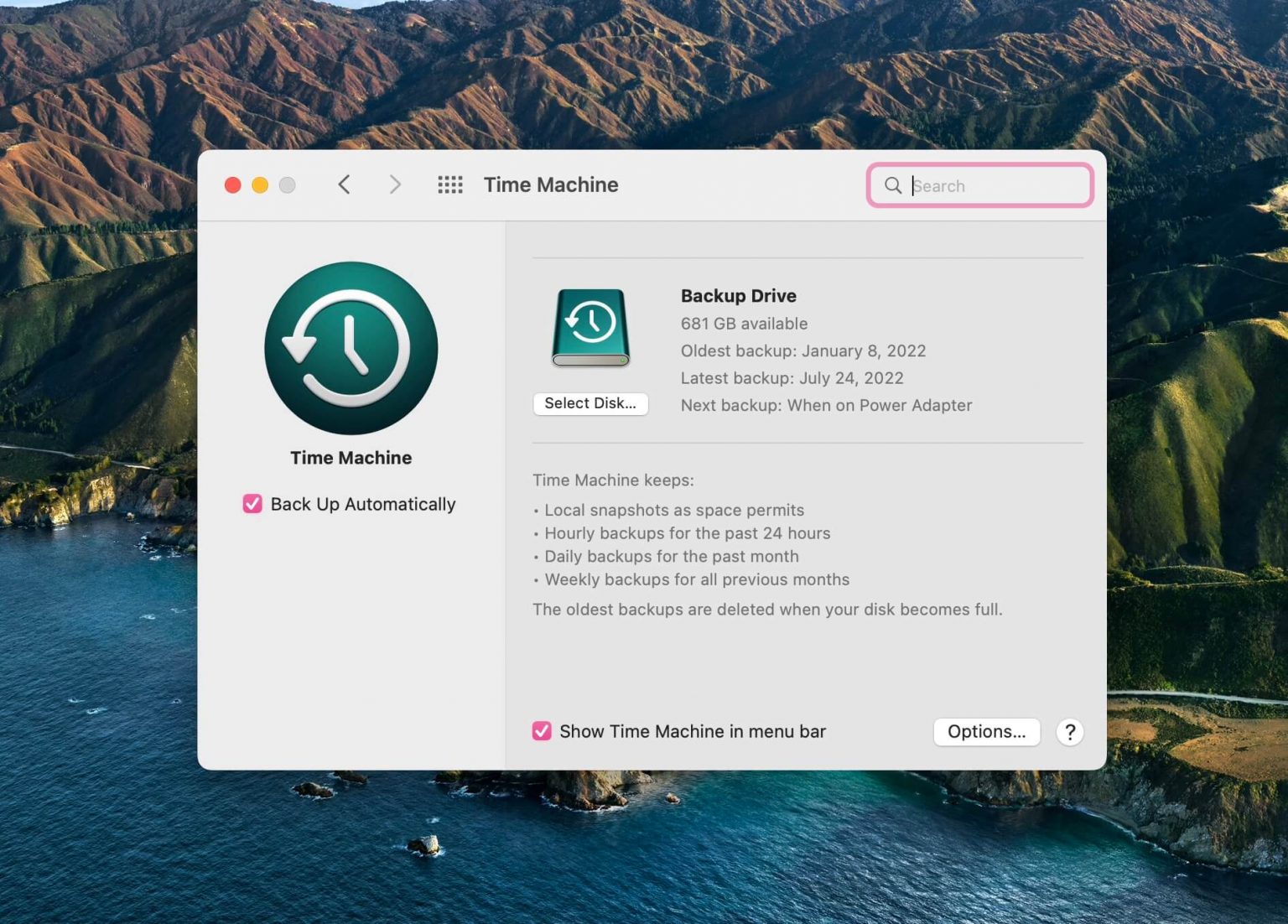Click Select Disk to choose a backup disk
Image resolution: width=1288 pixels, height=924 pixels.
click(x=590, y=403)
